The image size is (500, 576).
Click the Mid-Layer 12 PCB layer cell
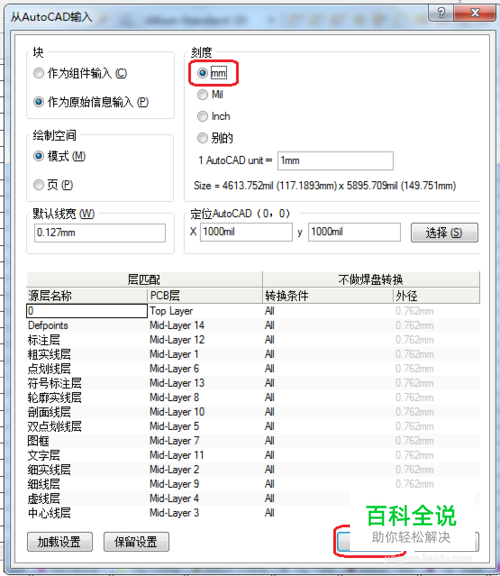tap(205, 340)
